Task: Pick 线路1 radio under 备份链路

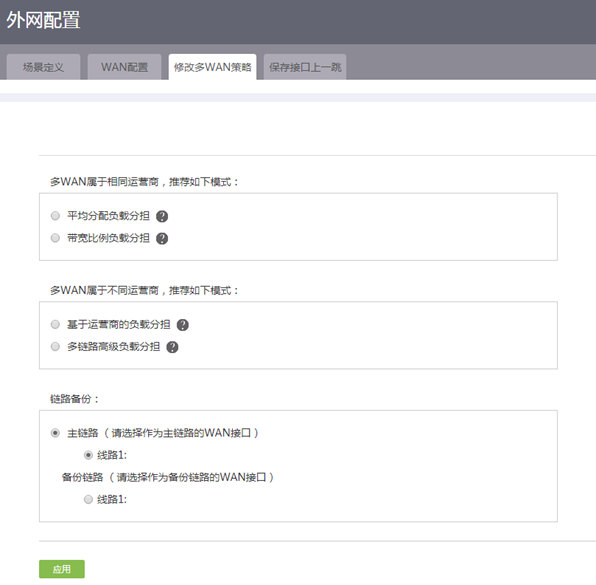Action: pyautogui.click(x=88, y=499)
